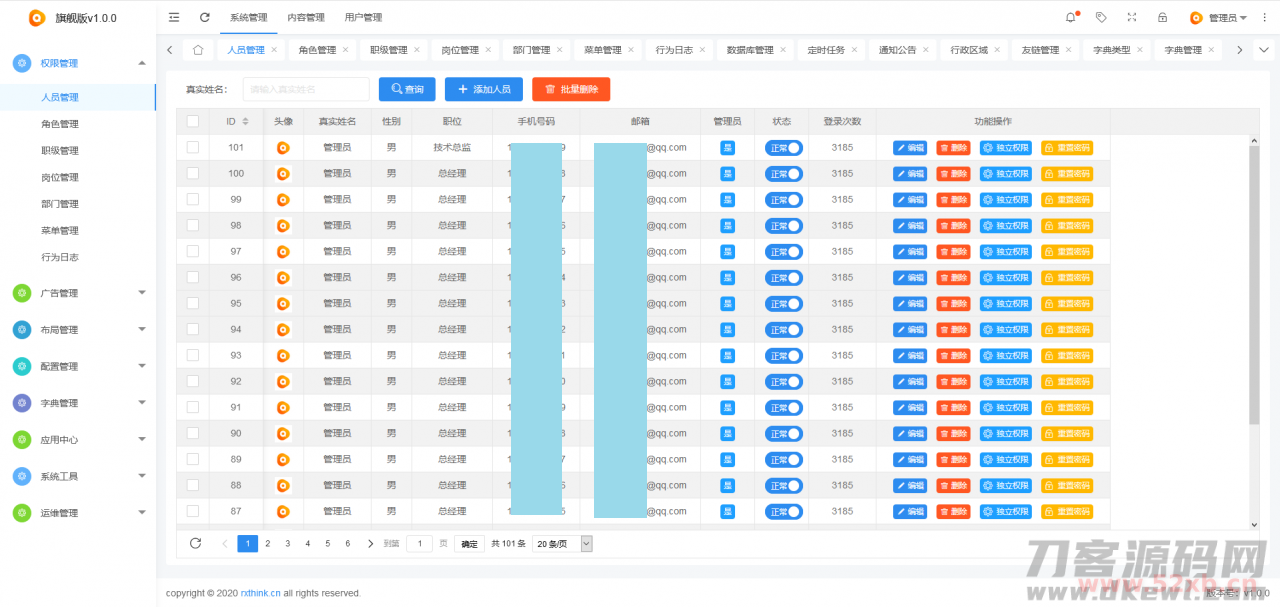This screenshot has height=607, width=1280.
Task: Expand the 广告管理 sidebar menu
Action: (80, 293)
